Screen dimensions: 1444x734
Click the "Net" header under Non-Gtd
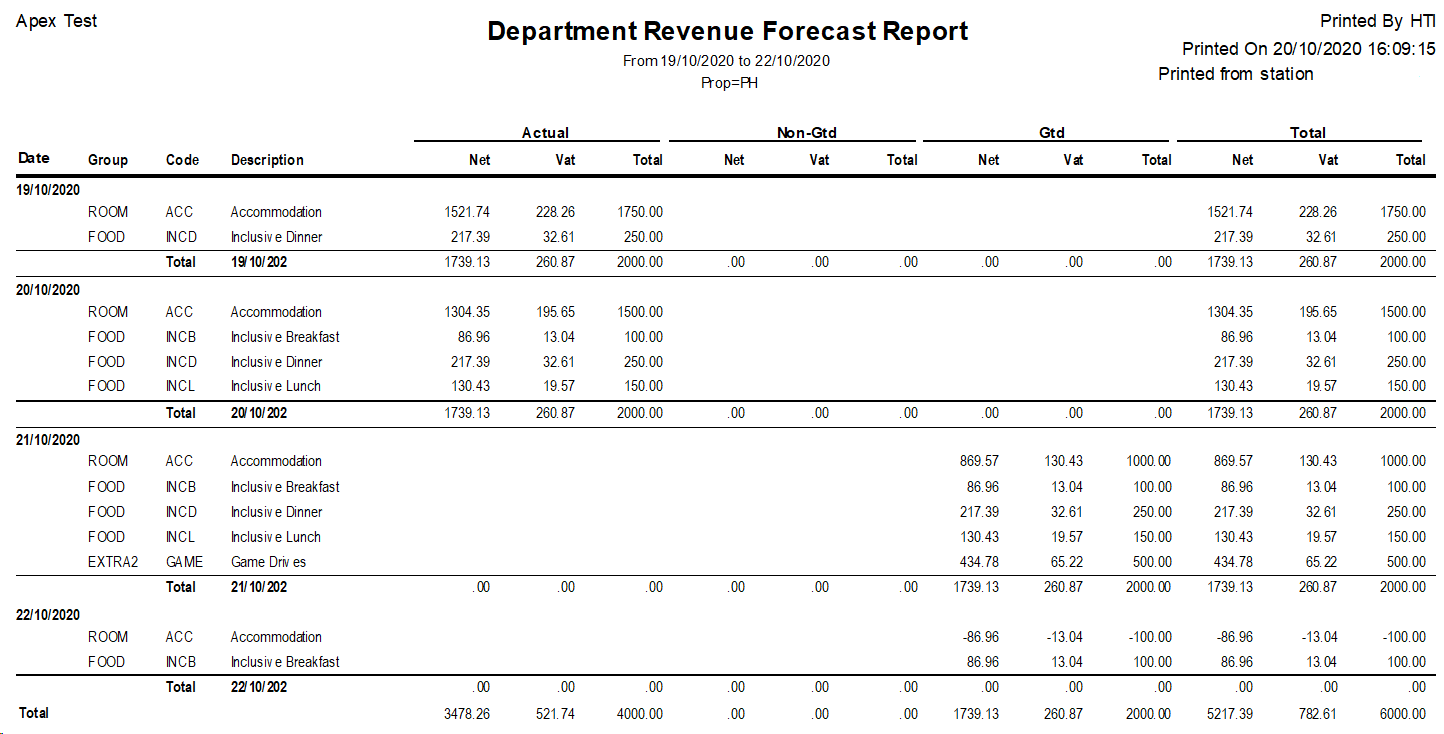(x=734, y=160)
